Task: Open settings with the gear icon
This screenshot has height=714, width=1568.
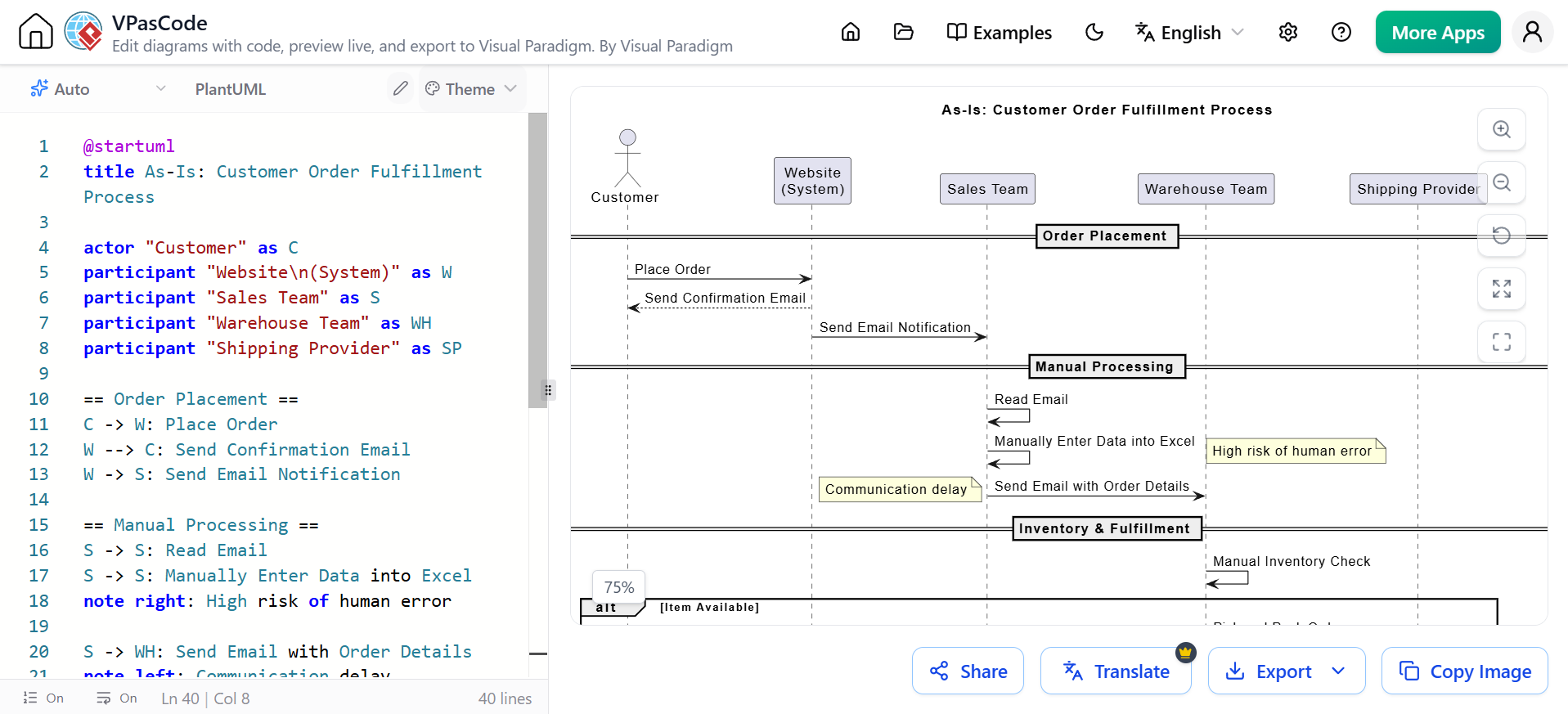Action: coord(1288,32)
